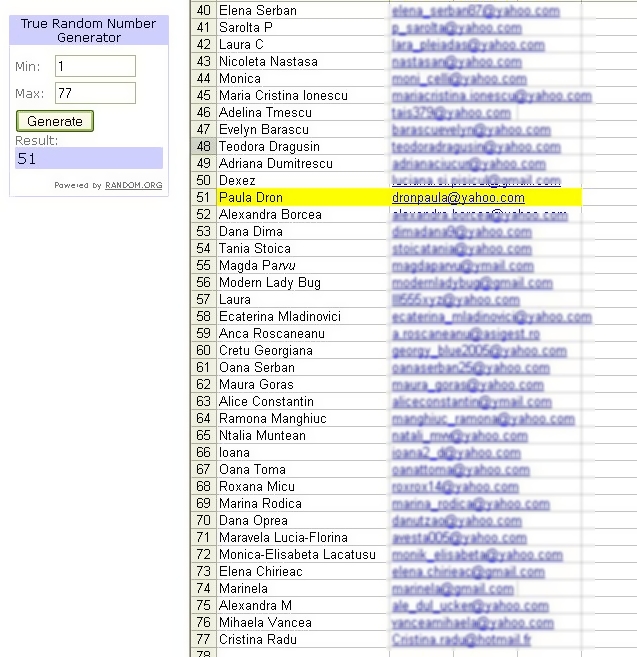Open the email link in Dexez row
The height and width of the screenshot is (657, 637).
(x=476, y=181)
